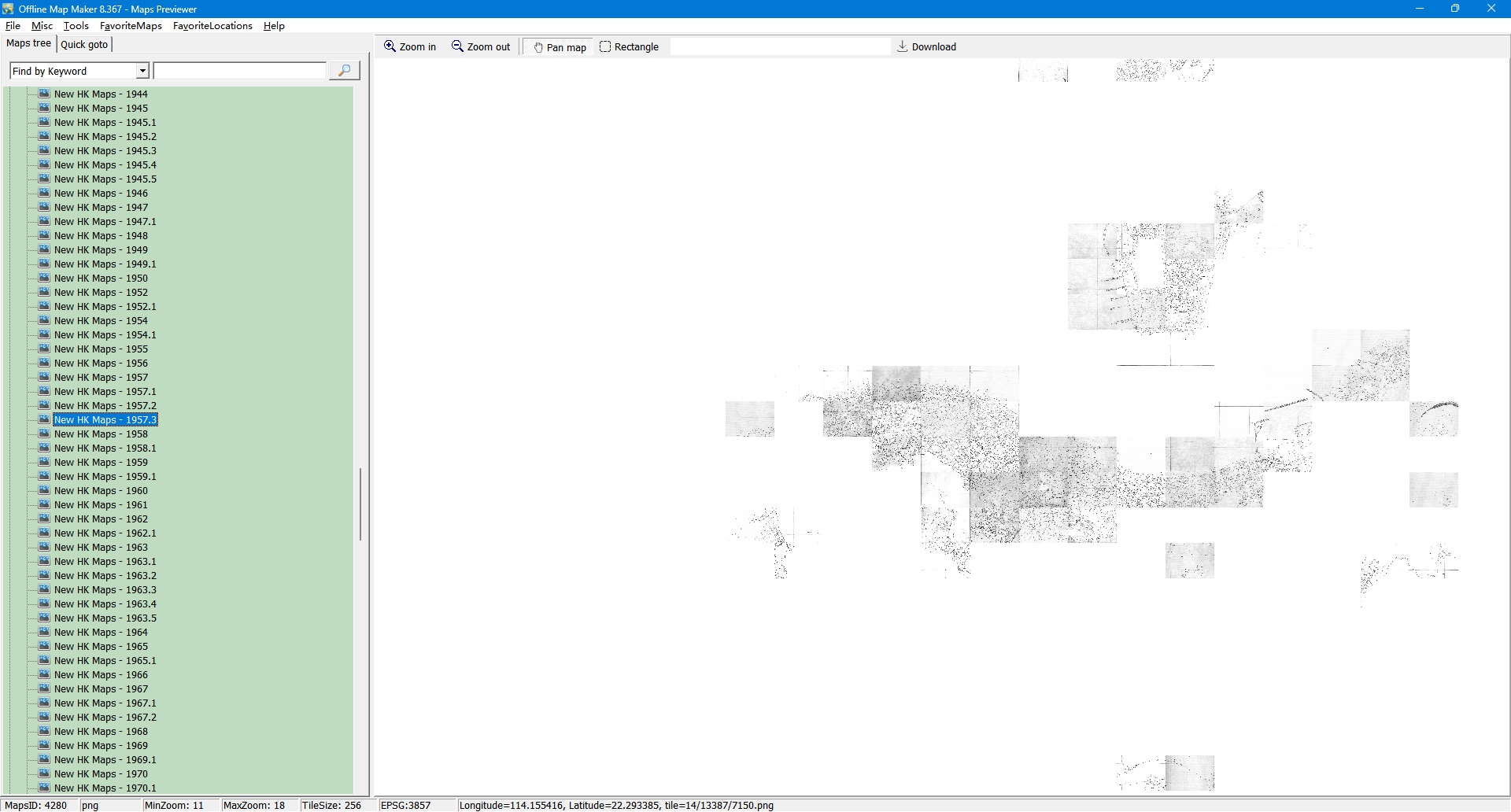Viewport: 1511px width, 812px height.
Task: Open the Find by Keyword dropdown
Action: 142,71
